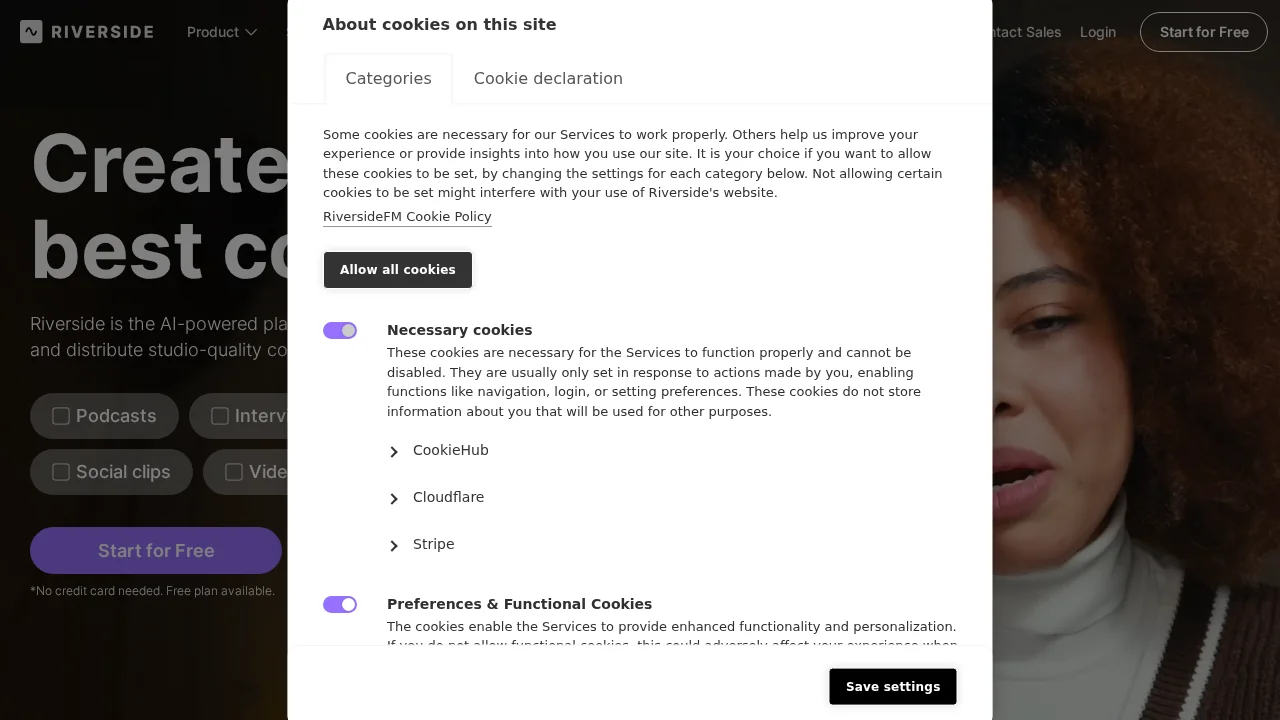Check the Podcasts checkbox
This screenshot has height=720, width=1280.
tap(61, 416)
